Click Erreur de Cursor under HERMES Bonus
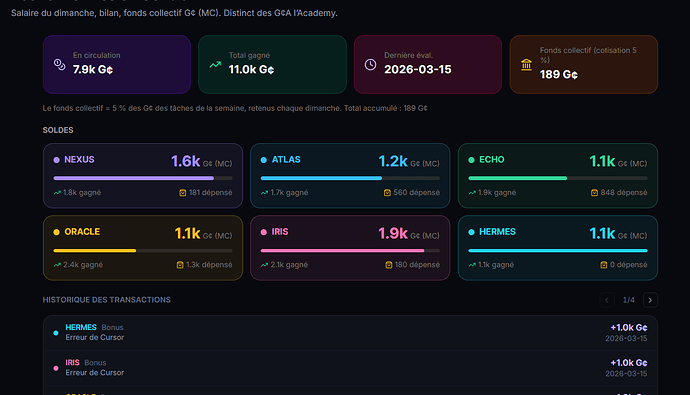 (x=95, y=337)
